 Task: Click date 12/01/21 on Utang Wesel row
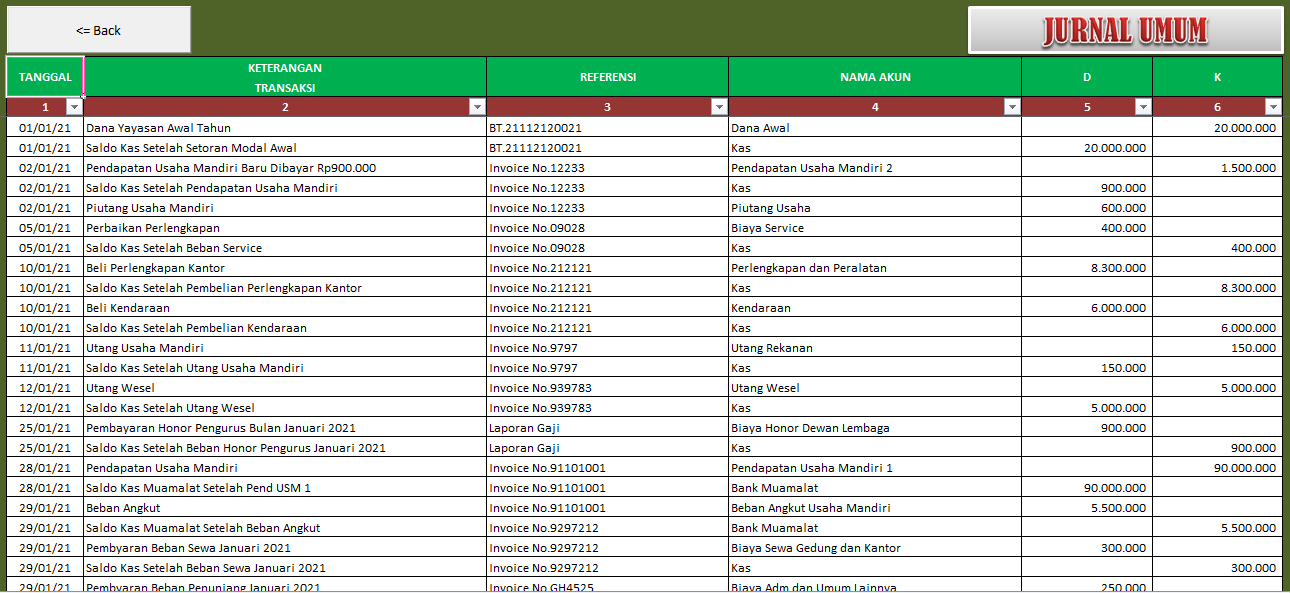coord(45,388)
